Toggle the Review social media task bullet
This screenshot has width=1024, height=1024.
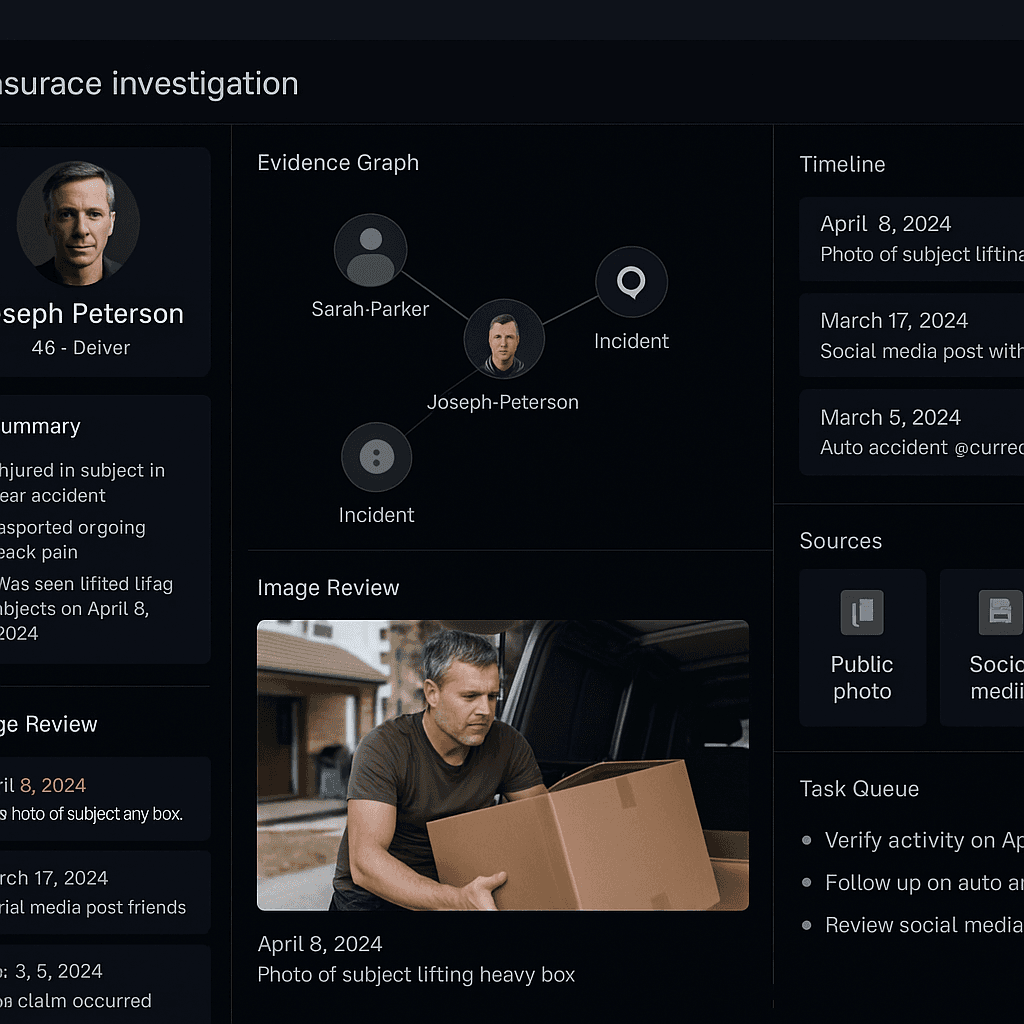[806, 925]
